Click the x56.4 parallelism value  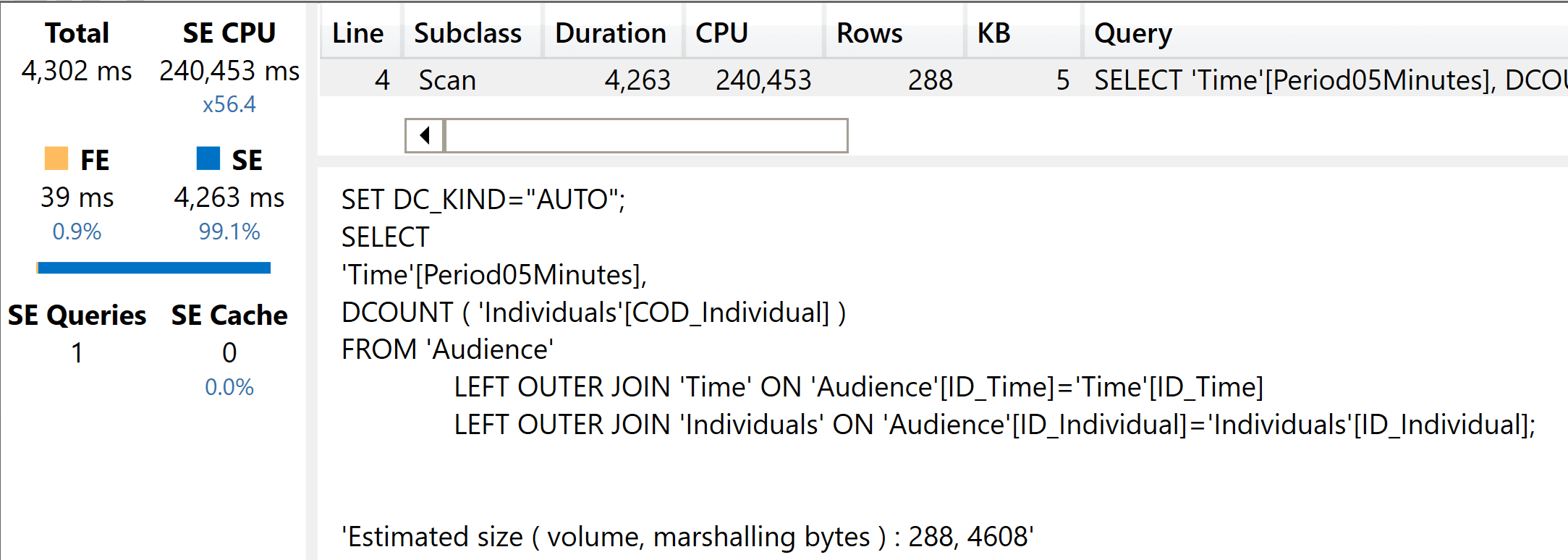click(x=229, y=105)
